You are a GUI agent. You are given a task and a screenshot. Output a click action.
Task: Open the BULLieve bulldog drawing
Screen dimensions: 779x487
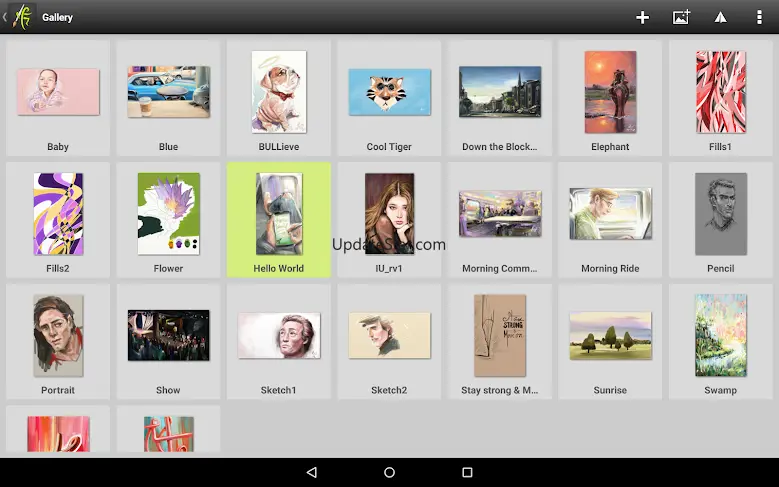pos(279,92)
